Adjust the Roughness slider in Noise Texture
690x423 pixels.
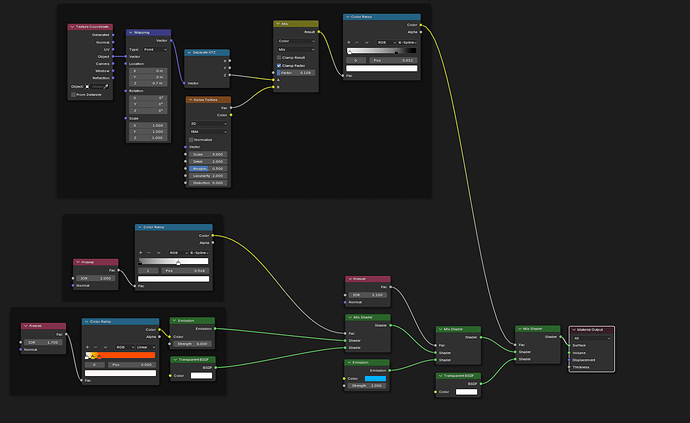pyautogui.click(x=208, y=169)
